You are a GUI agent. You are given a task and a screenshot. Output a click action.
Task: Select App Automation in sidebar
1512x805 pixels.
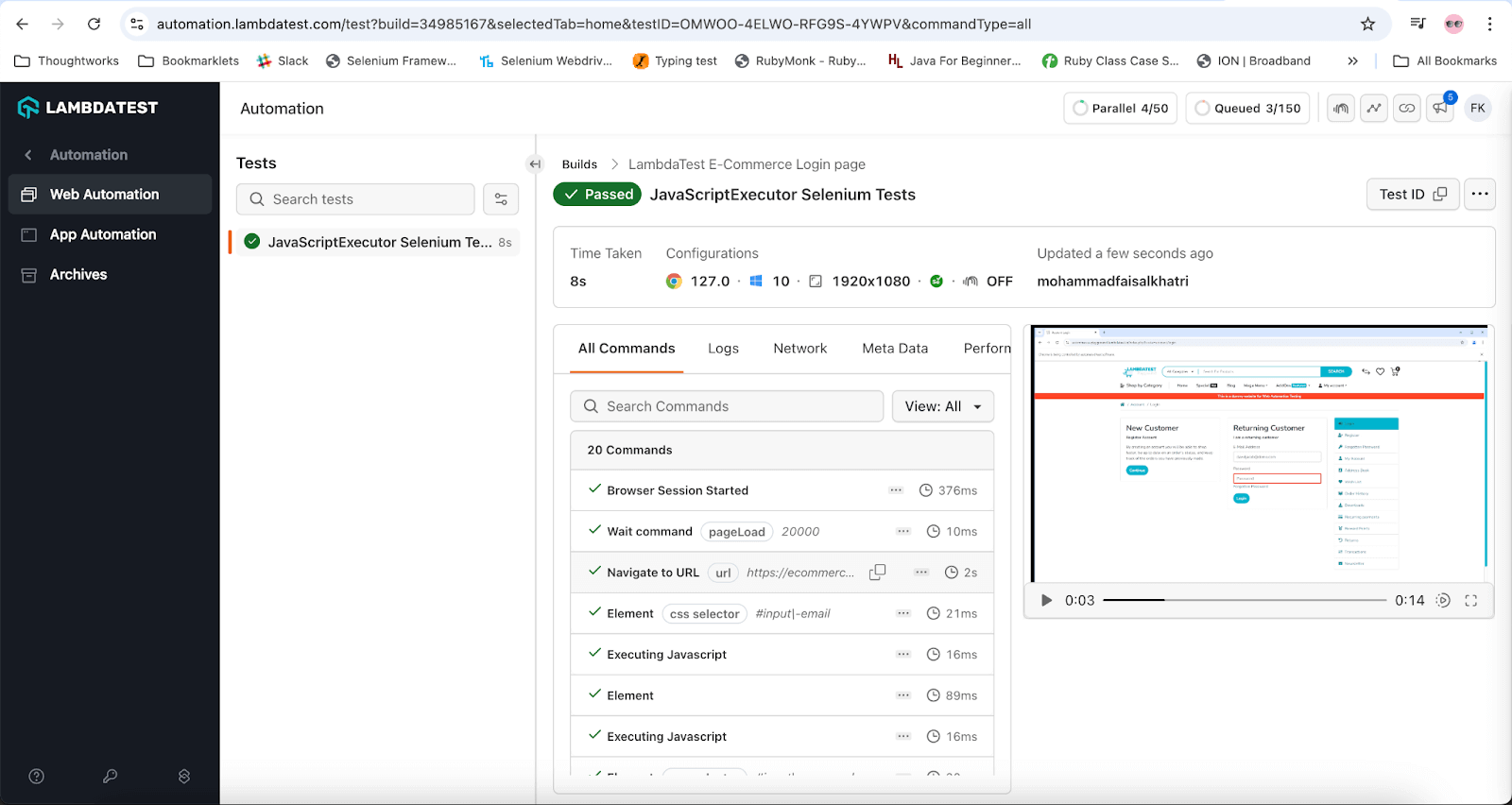point(110,234)
